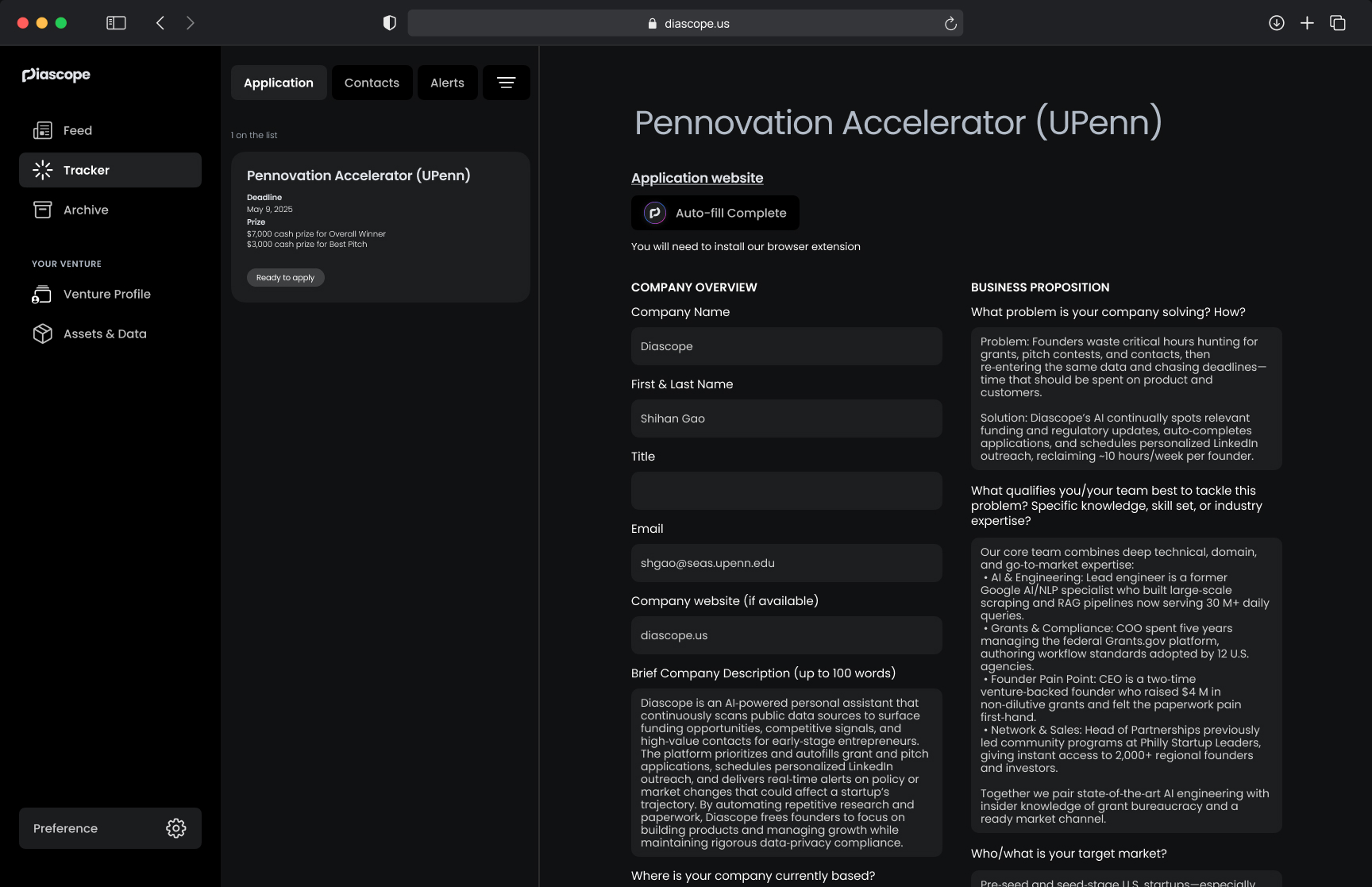Click the Auto-fill Complete button

[x=715, y=213]
